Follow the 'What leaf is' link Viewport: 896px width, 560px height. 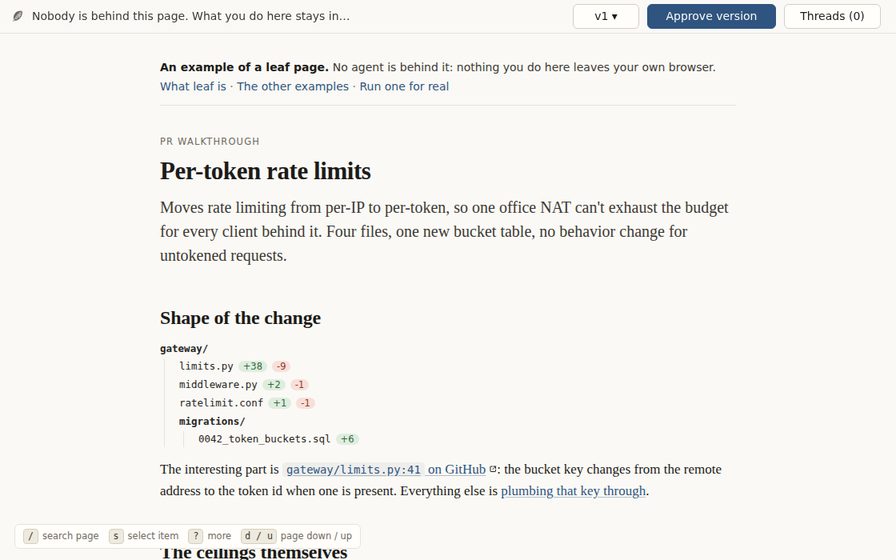click(193, 86)
